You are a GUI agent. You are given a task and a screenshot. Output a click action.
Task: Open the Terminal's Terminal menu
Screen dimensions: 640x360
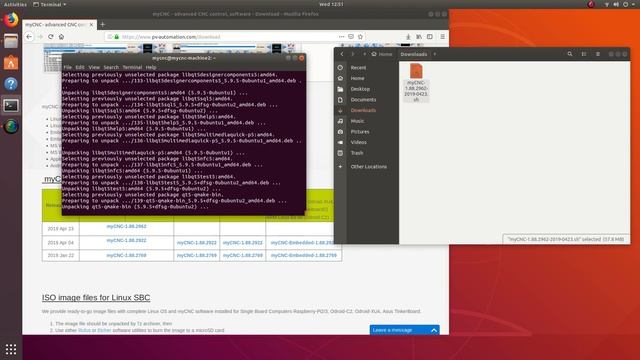pos(132,67)
